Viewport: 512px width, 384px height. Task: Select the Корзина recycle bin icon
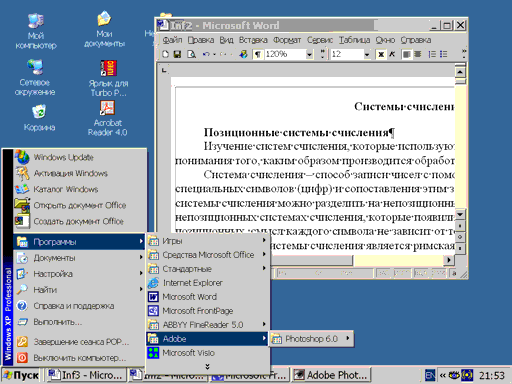coord(39,118)
